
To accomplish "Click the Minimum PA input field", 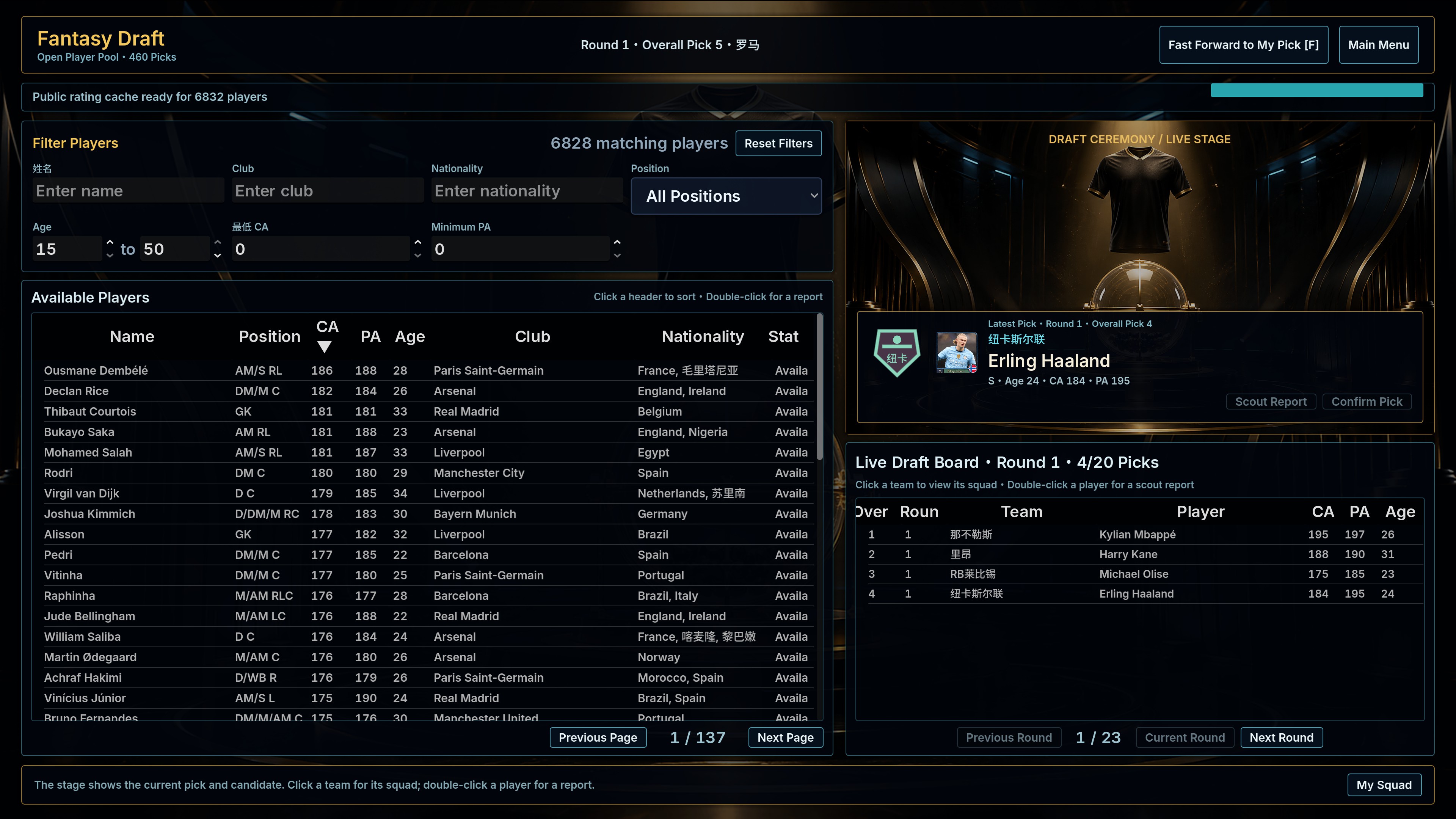I will click(521, 249).
